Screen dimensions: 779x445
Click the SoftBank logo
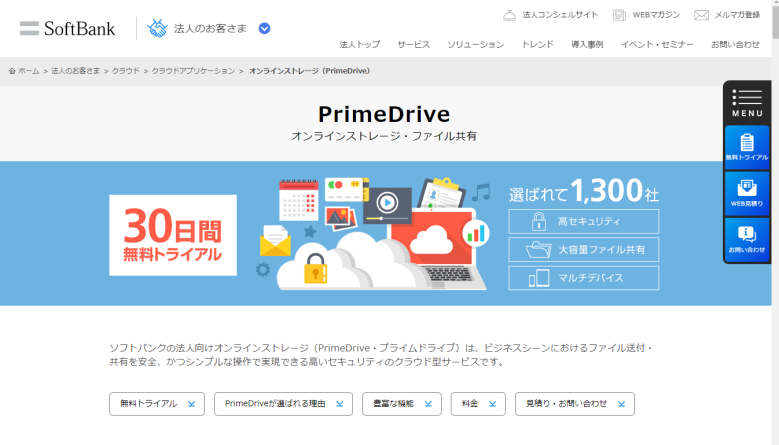[x=67, y=29]
